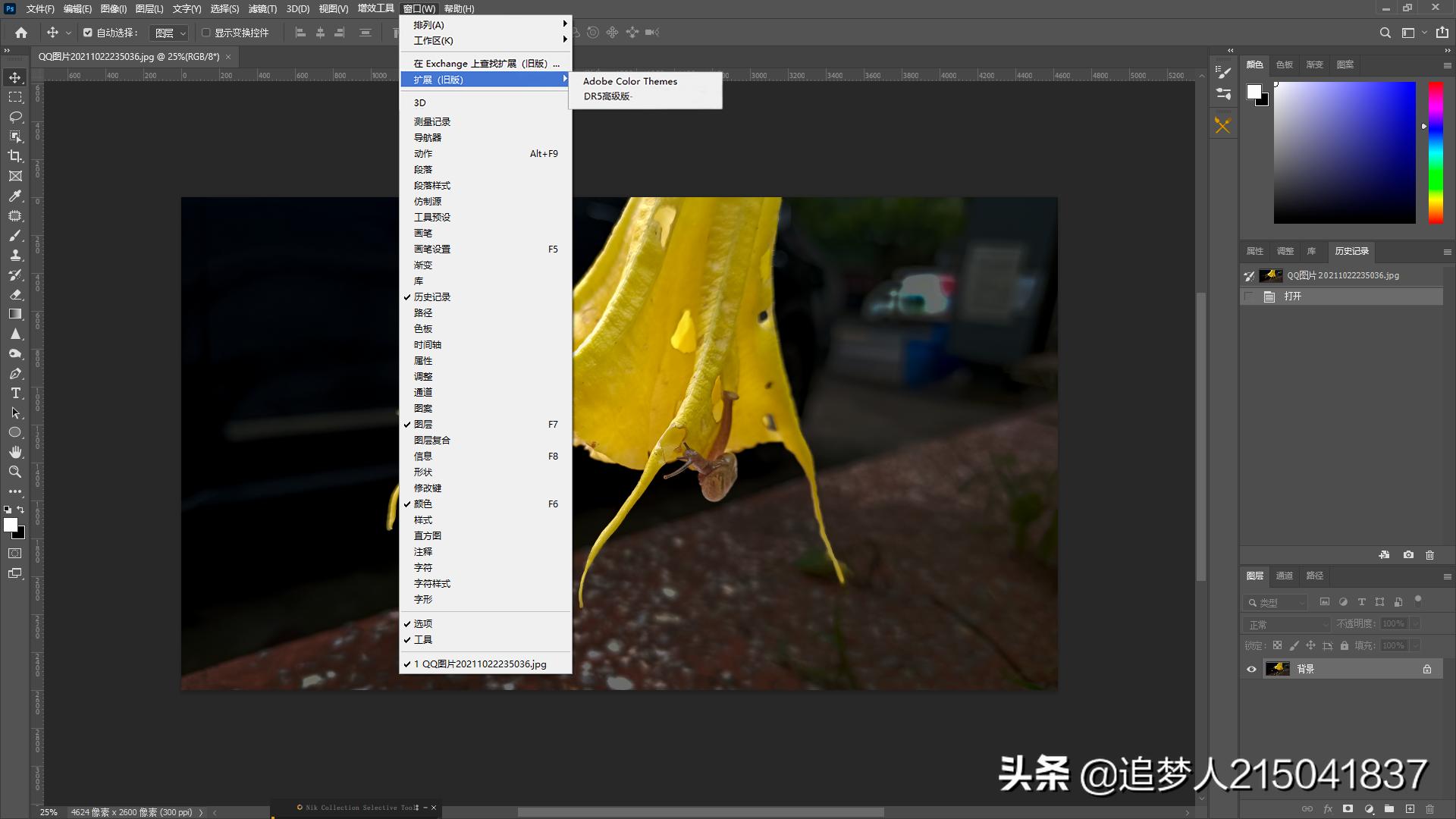Viewport: 1456px width, 819px height.
Task: Enable the 显示变换控件 checkbox
Action: coord(206,33)
